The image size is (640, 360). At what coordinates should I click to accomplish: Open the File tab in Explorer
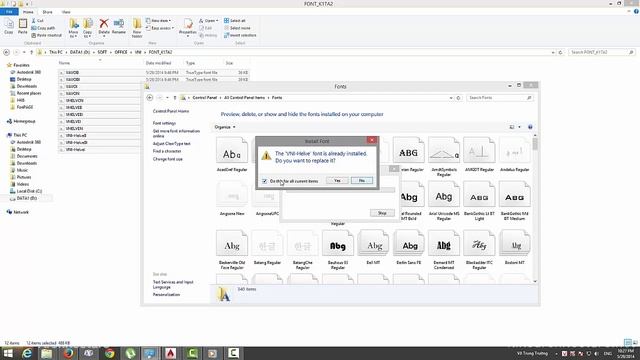[x=9, y=12]
